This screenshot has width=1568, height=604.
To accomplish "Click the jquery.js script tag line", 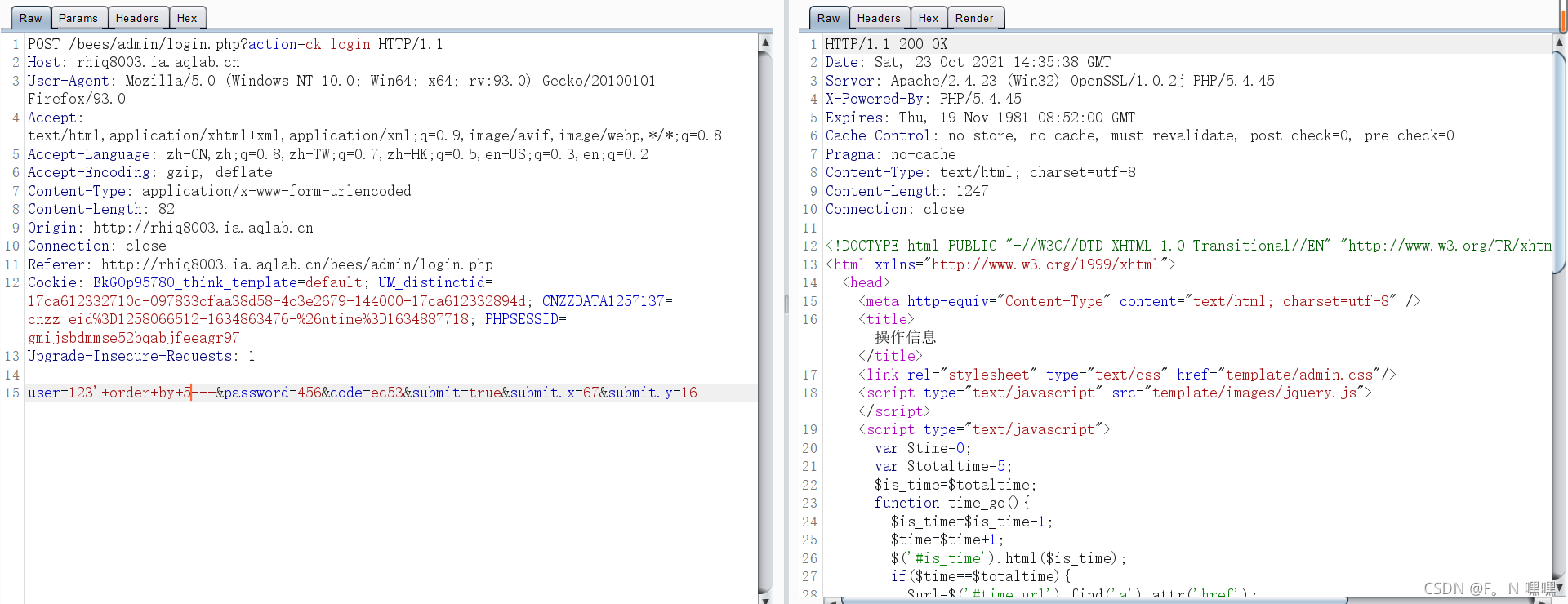I will click(x=1116, y=393).
